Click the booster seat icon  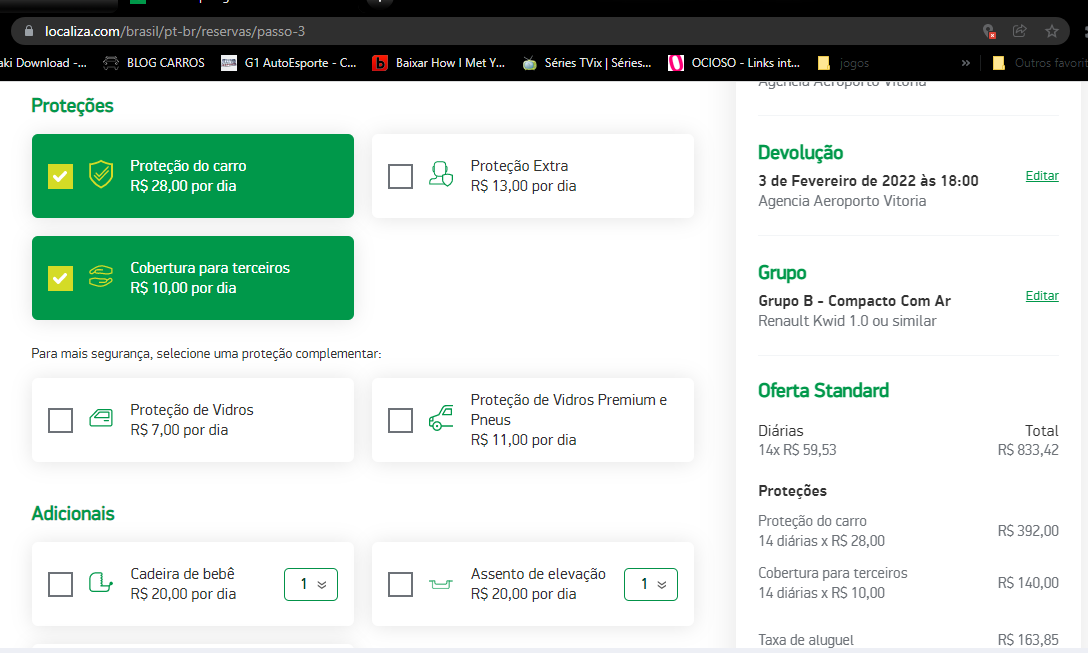pos(441,584)
